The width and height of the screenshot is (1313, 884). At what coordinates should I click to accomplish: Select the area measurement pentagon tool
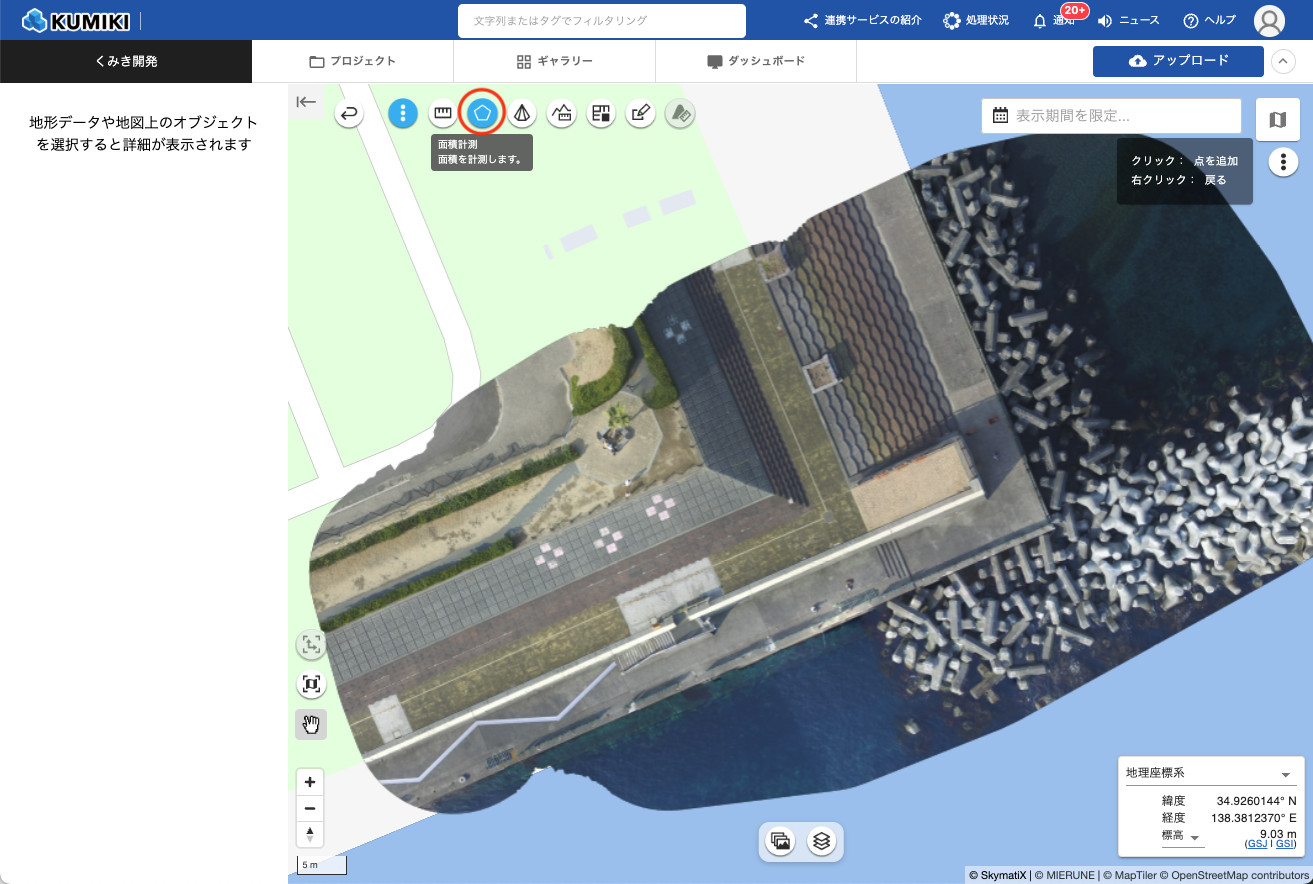482,113
